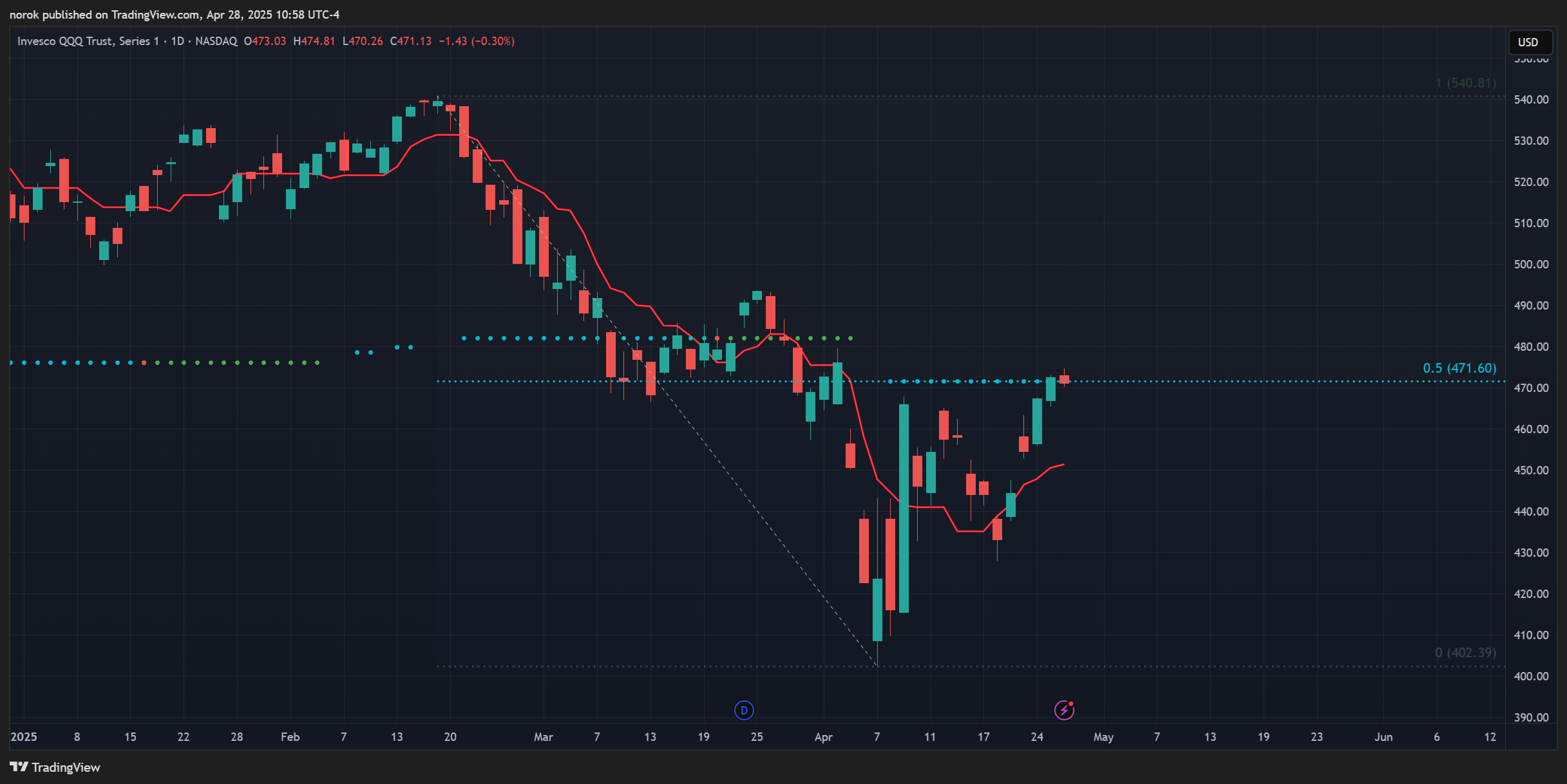Click the 'Apr' label on time axis
Viewport: 1567px width, 784px height.
point(824,737)
